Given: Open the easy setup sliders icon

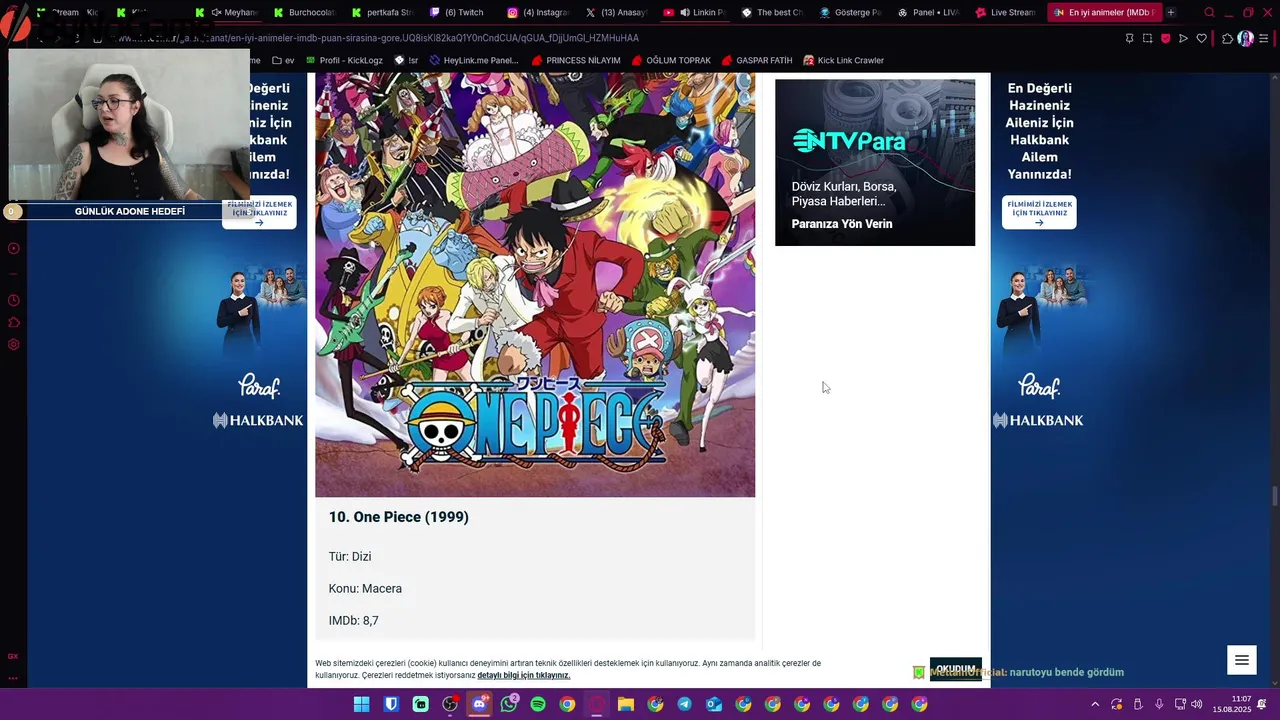Looking at the screenshot, I should click(x=1264, y=38).
